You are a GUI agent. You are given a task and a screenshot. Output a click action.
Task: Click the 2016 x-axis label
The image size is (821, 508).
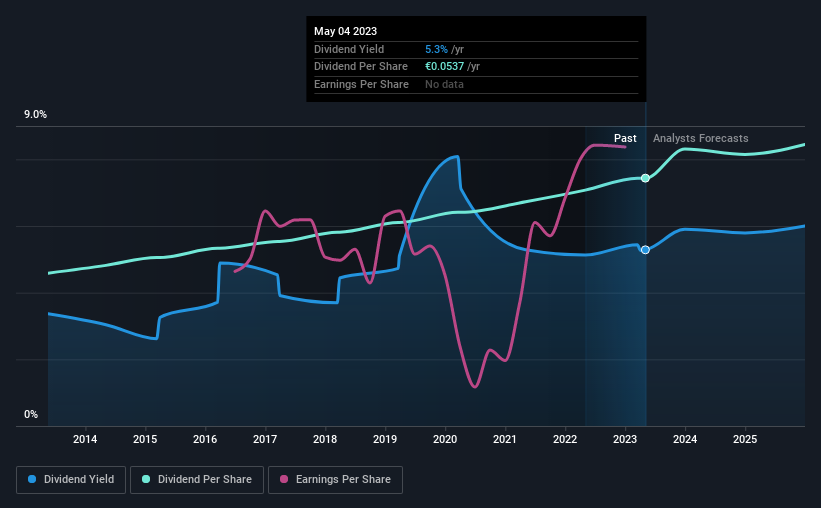205,439
